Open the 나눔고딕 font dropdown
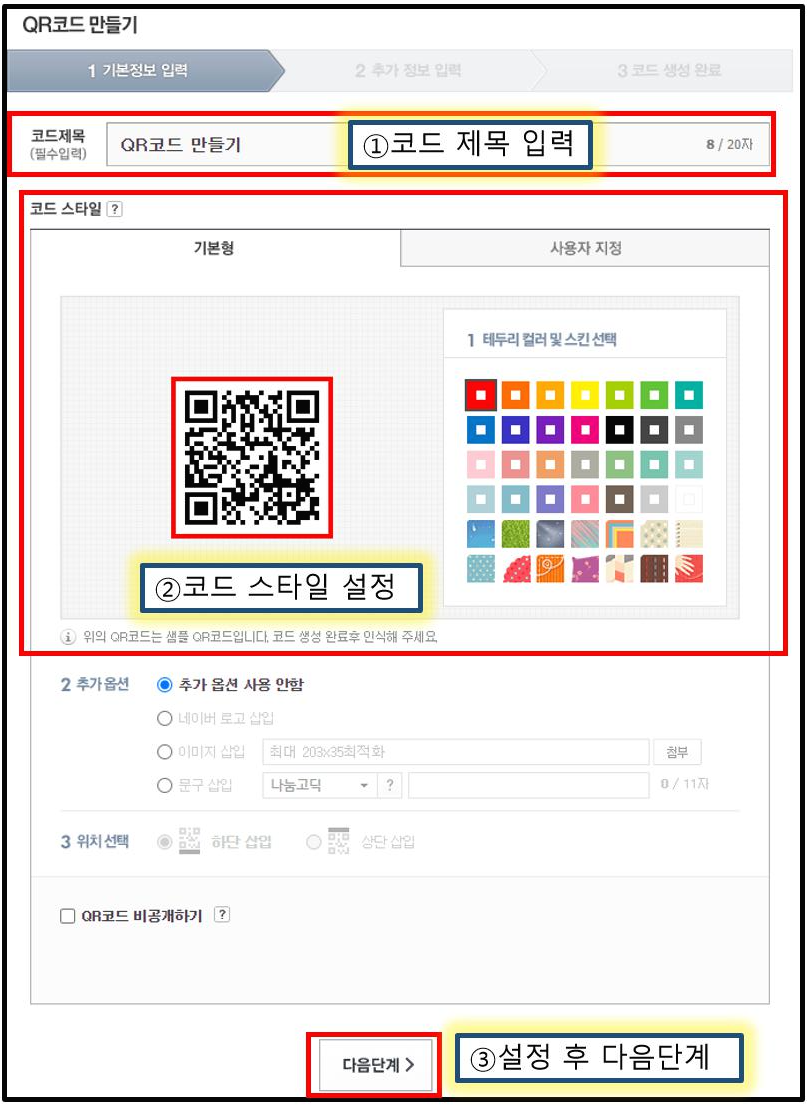This screenshot has height=1106, width=807. (320, 785)
